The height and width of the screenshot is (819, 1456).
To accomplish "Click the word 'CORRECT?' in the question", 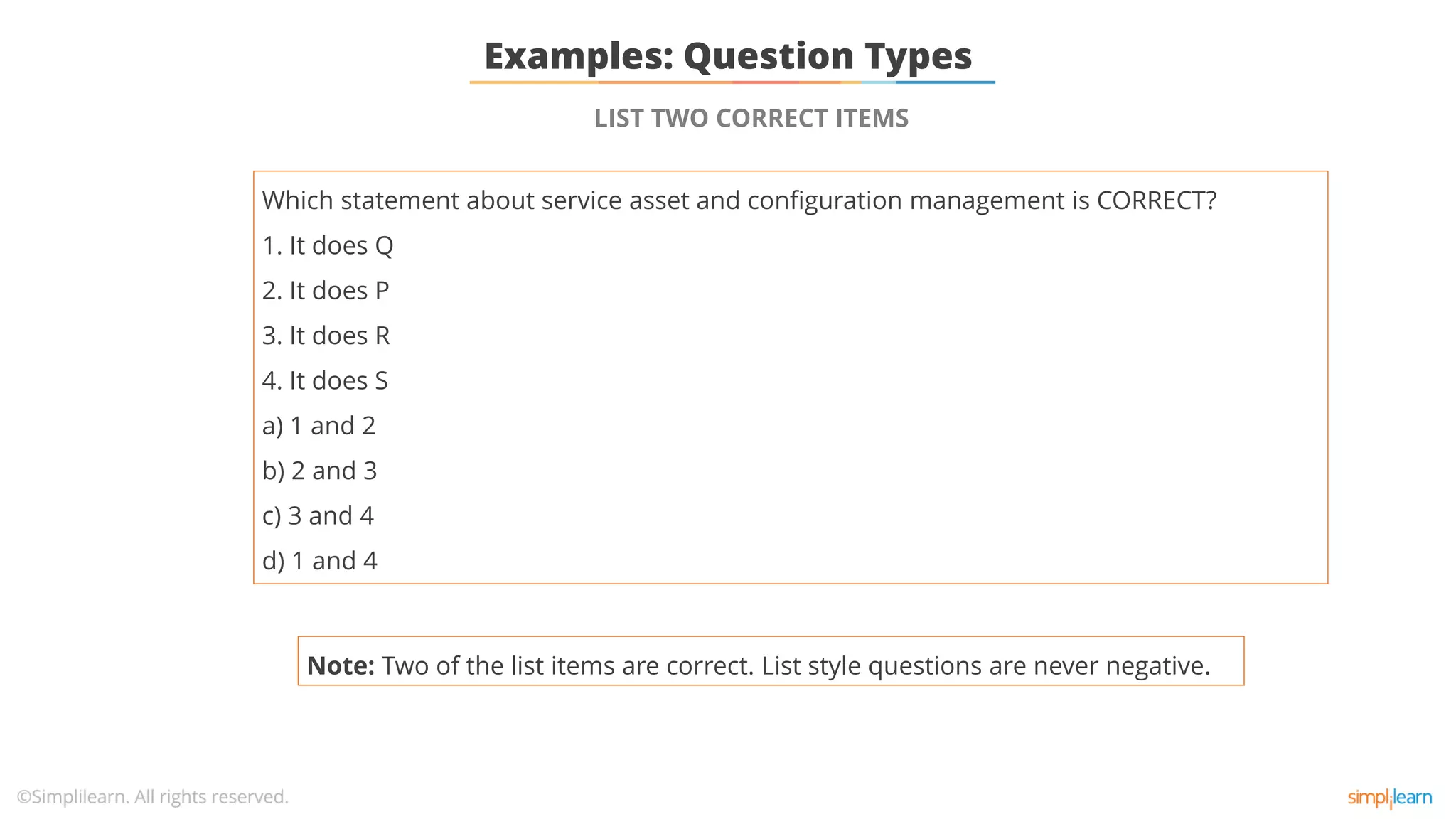I will coord(1157,200).
